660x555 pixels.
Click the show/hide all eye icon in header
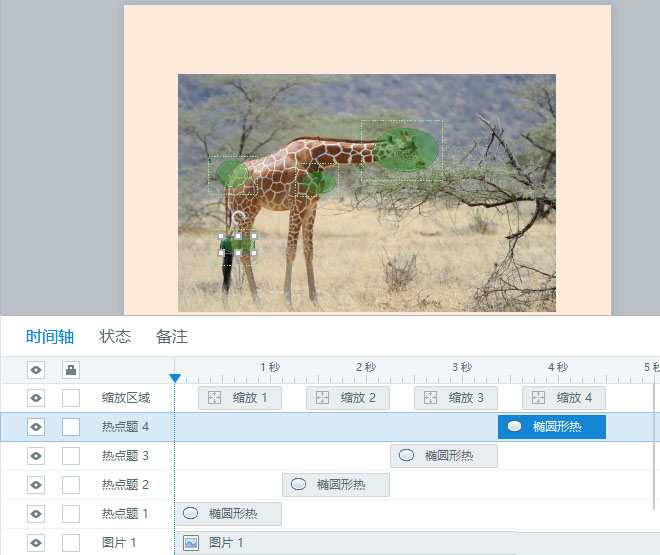coord(36,370)
